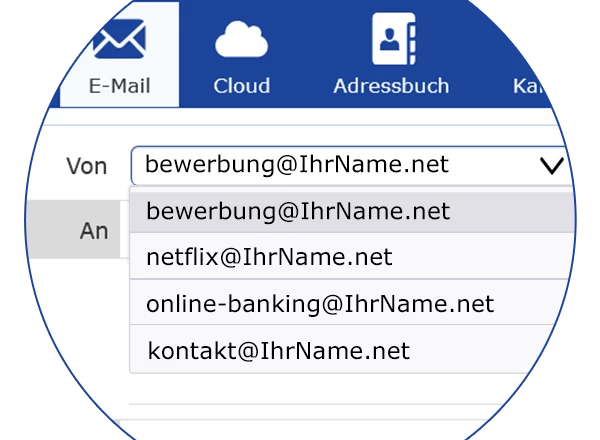Click the E-Mail envelope icon
The height and width of the screenshot is (440, 600).
pos(119,38)
